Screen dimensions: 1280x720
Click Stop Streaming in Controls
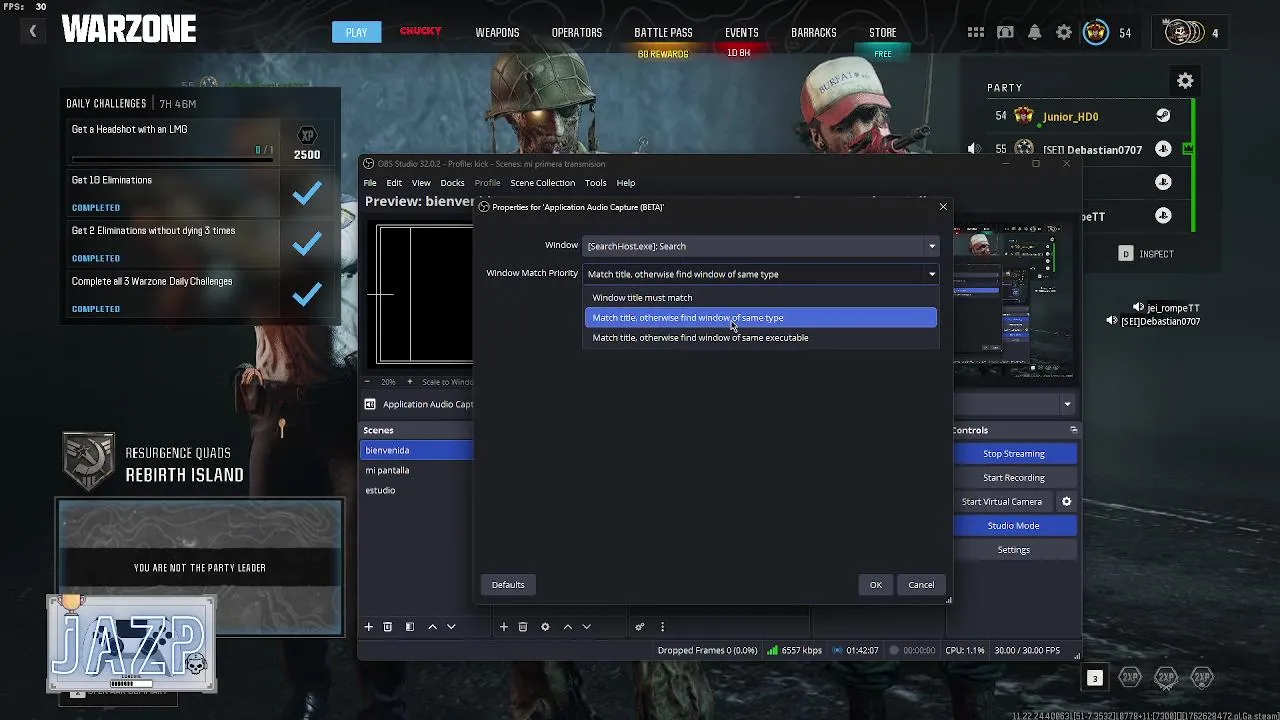pos(1013,454)
